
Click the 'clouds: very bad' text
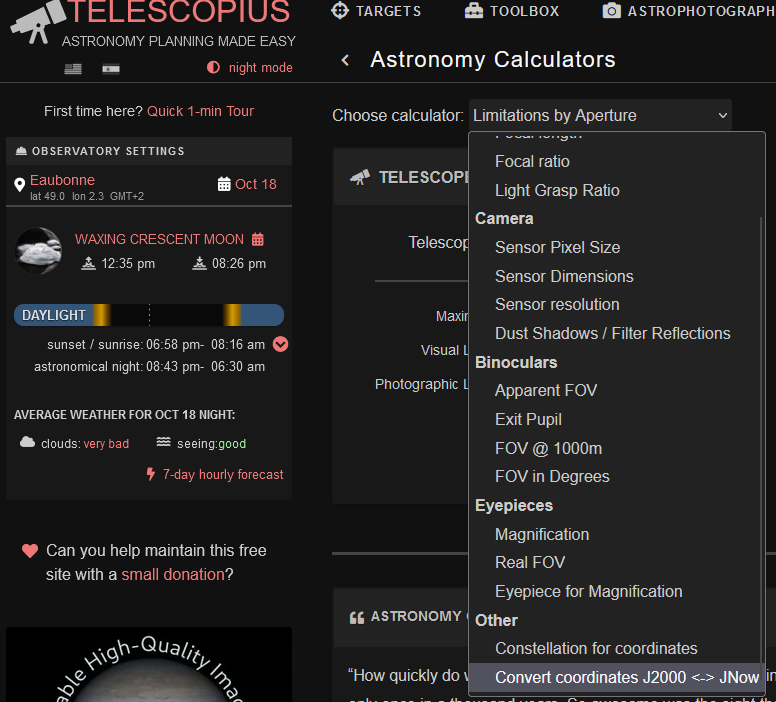pyautogui.click(x=85, y=444)
